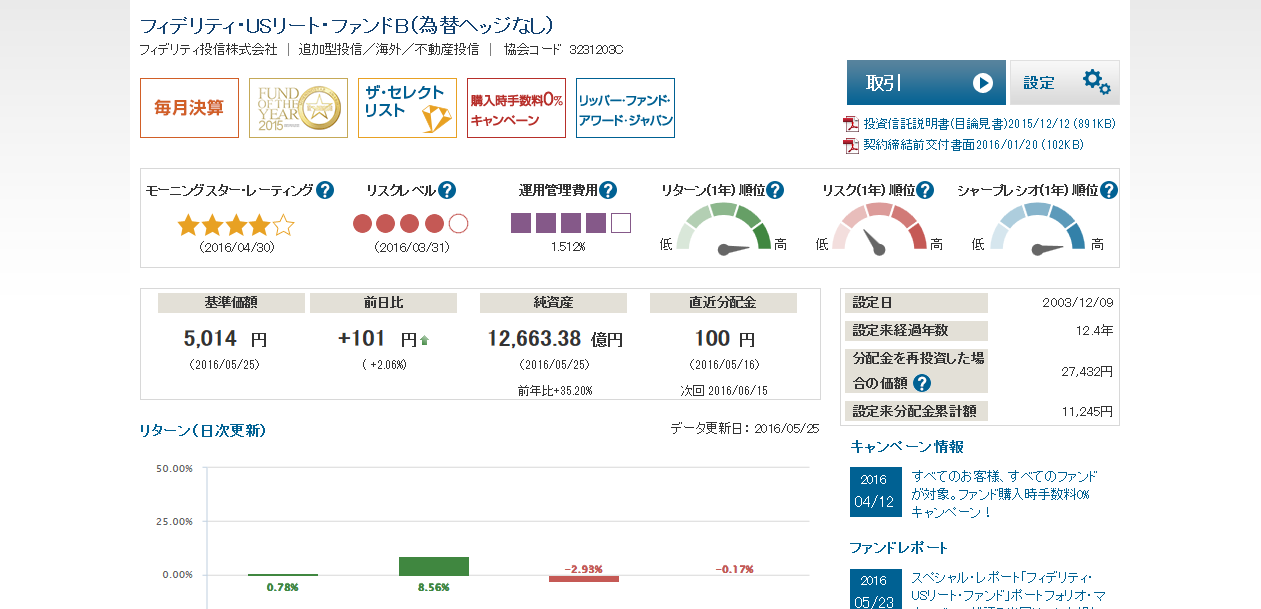Click the PDF icon beside 契約締結前交付書面
1261x609 pixels.
[851, 145]
